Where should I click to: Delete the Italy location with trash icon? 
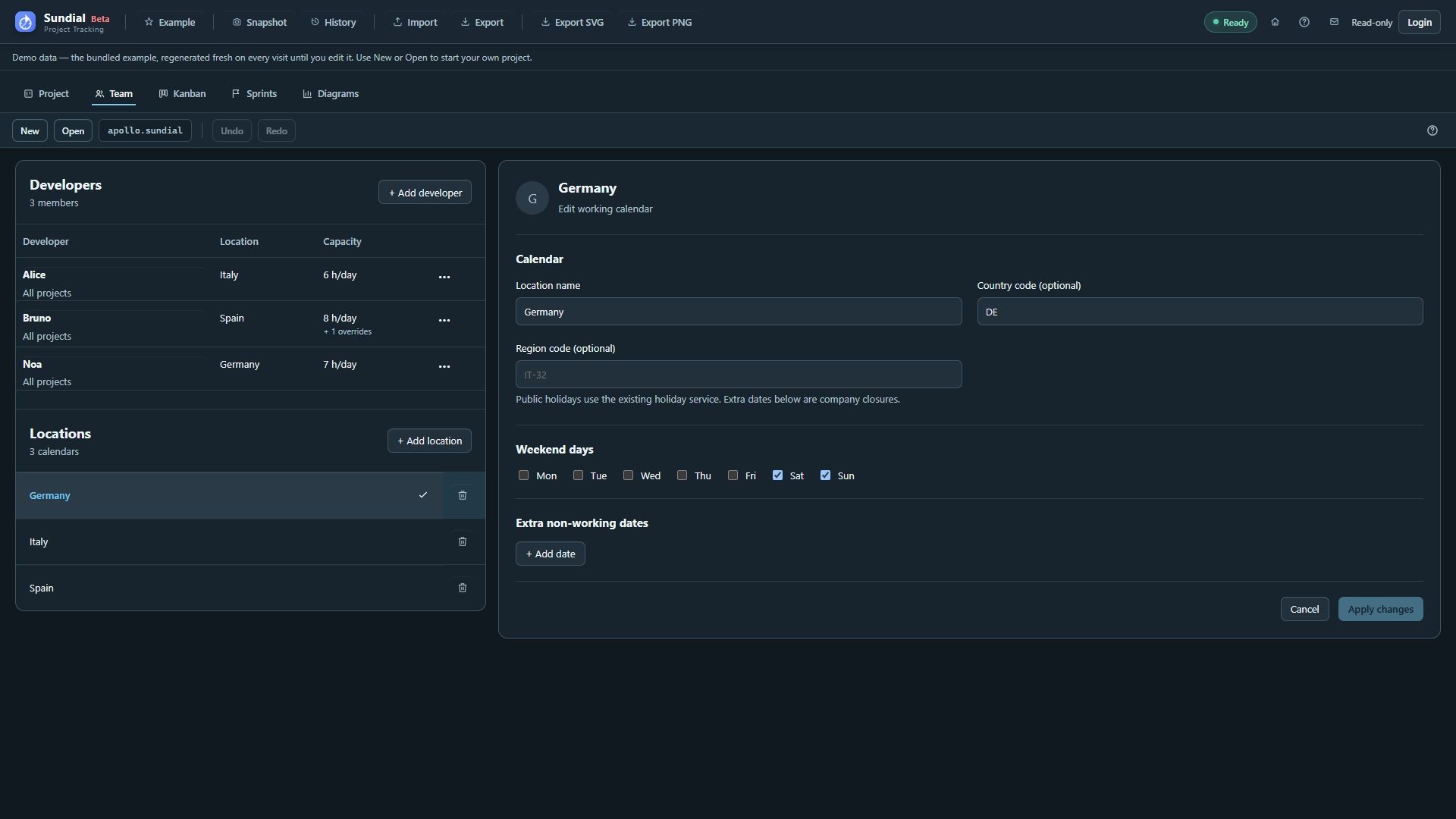[463, 541]
